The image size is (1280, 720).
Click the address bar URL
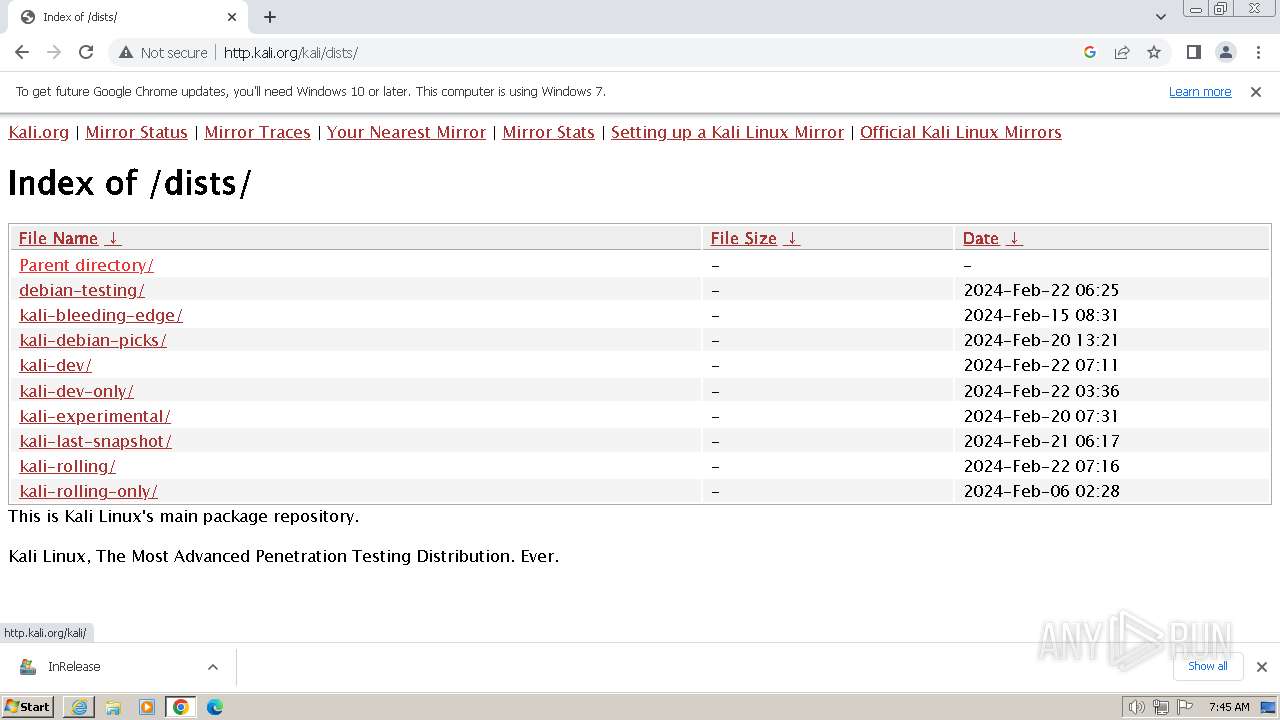tap(290, 52)
